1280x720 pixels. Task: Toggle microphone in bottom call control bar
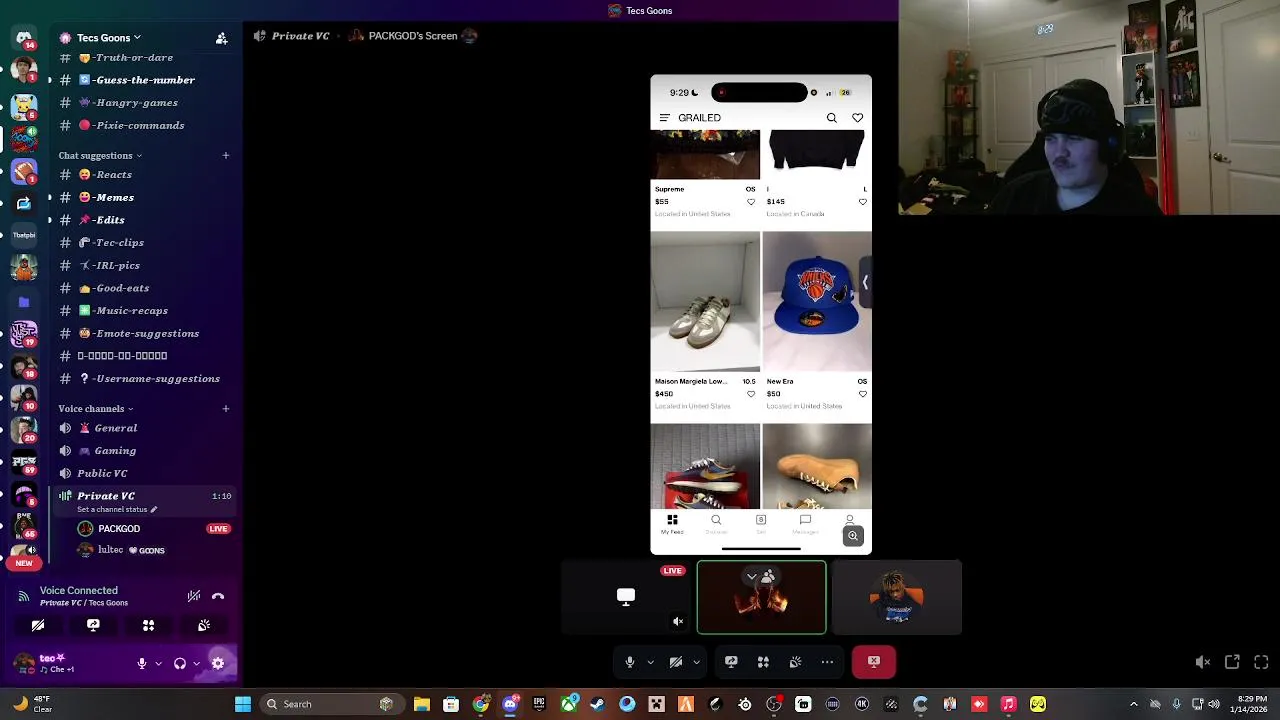pyautogui.click(x=630, y=662)
